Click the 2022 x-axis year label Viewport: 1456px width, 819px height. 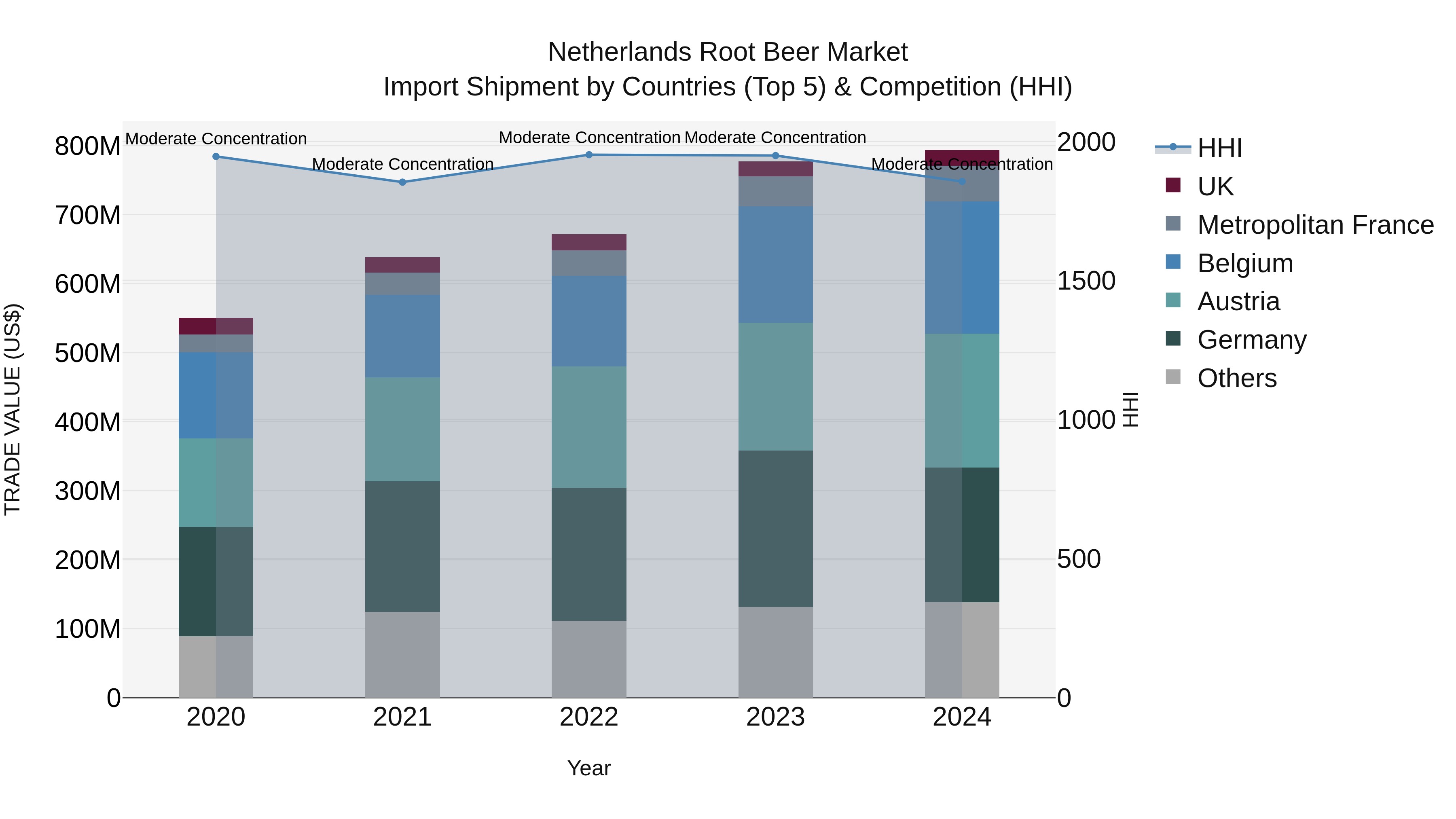coord(589,717)
